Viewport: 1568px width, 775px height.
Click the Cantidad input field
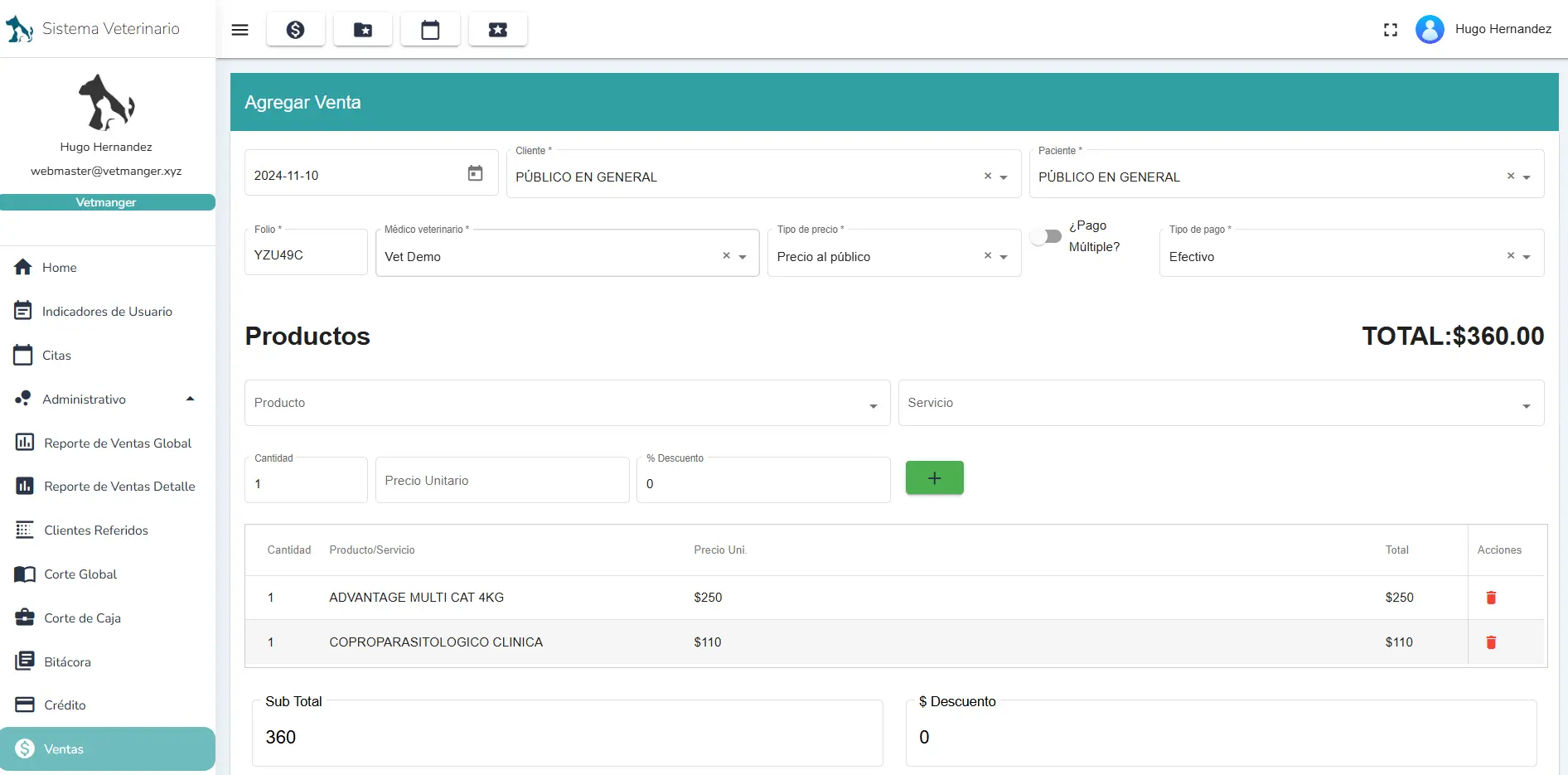pyautogui.click(x=306, y=482)
